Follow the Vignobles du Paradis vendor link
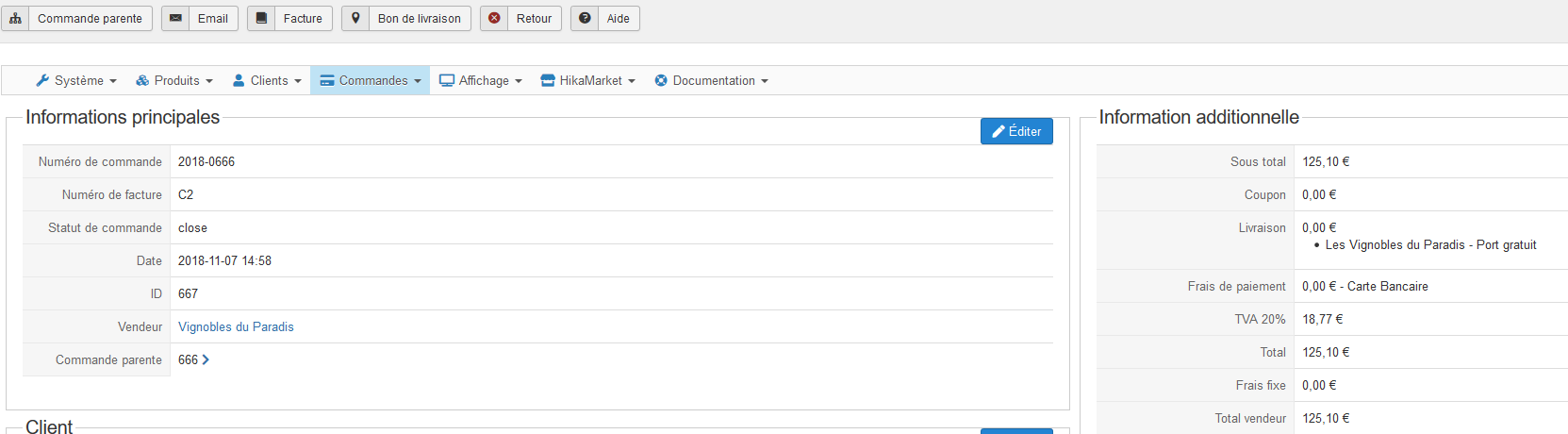 tap(236, 326)
